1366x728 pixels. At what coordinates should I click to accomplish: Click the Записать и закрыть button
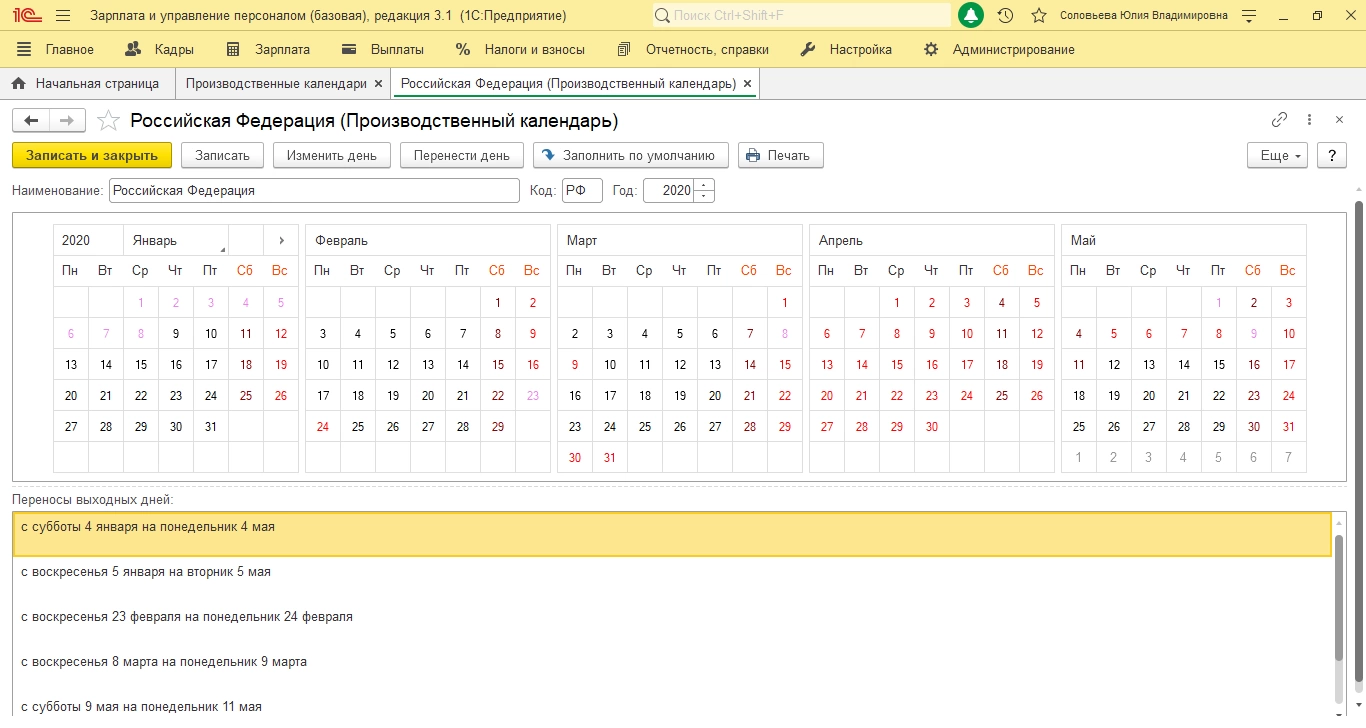[92, 155]
